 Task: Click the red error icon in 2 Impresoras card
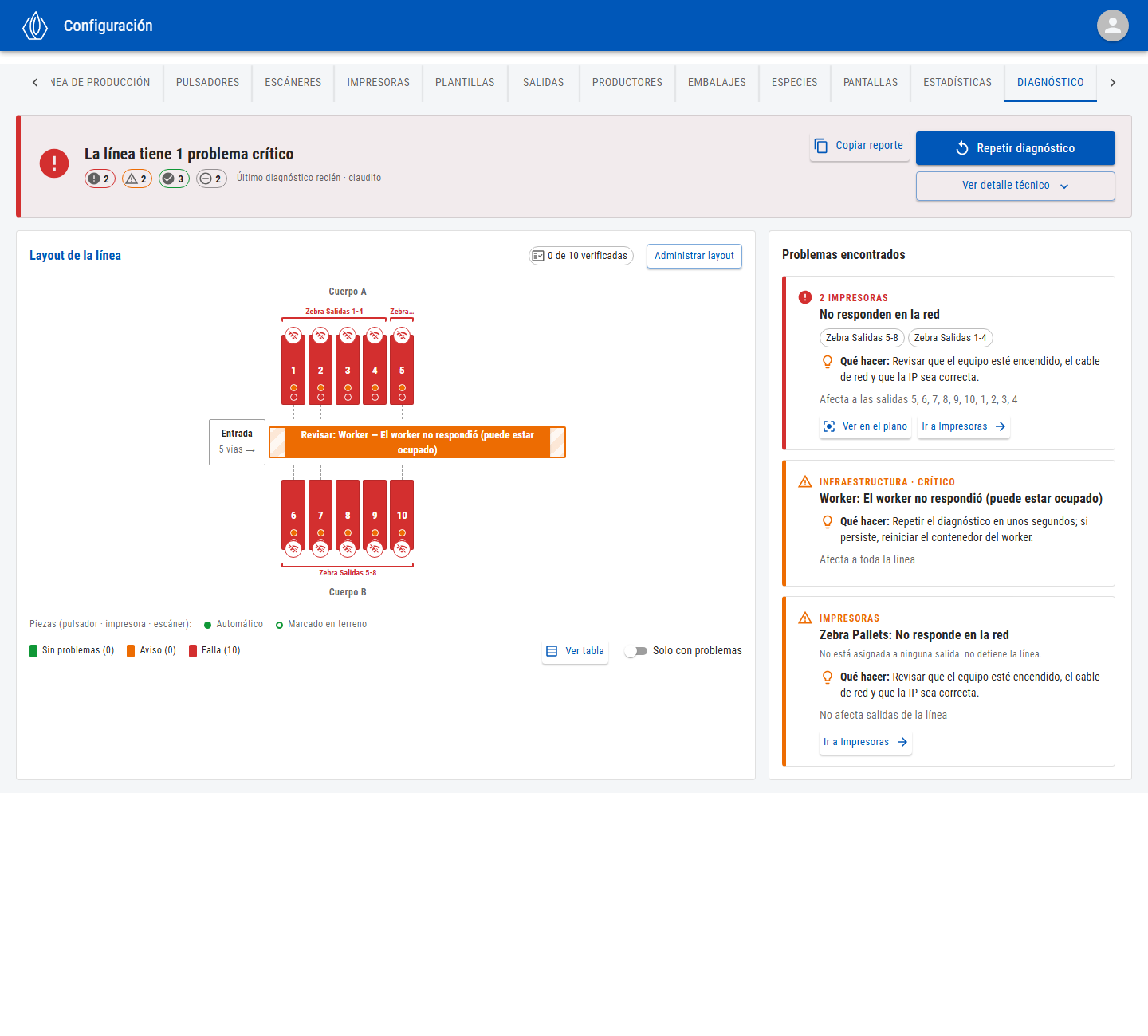[805, 297]
